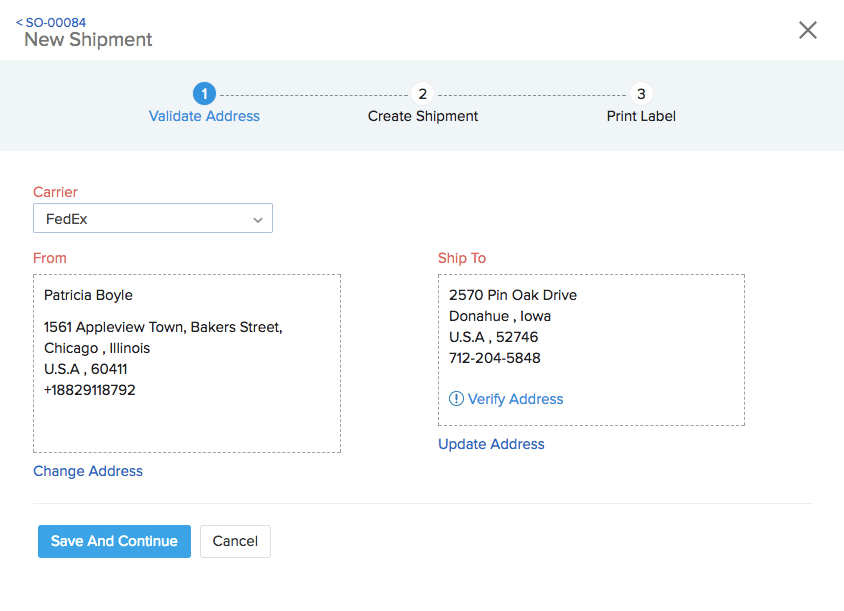Change the From address
This screenshot has width=844, height=611.
click(x=88, y=470)
